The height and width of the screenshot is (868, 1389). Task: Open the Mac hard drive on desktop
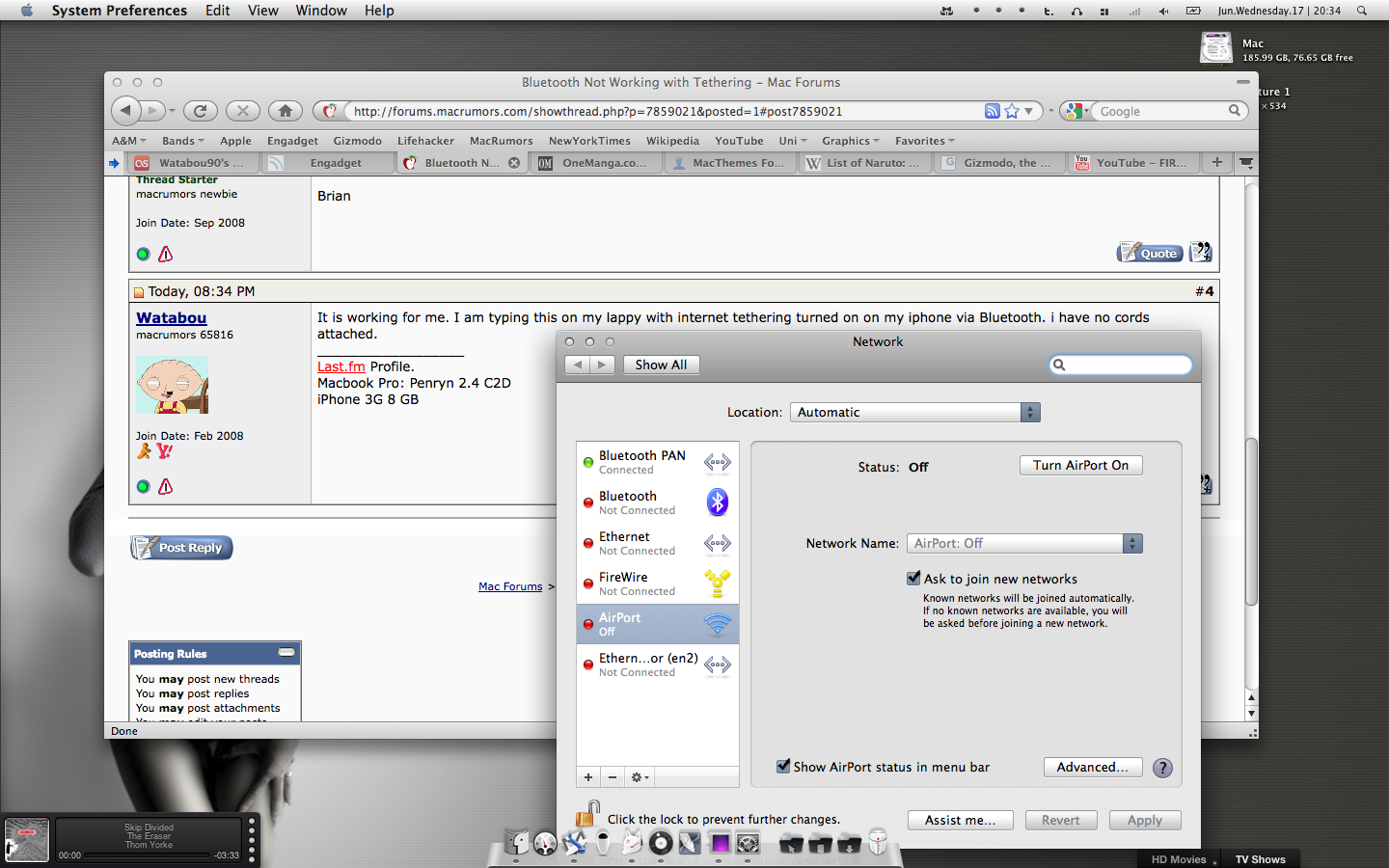[1216, 47]
